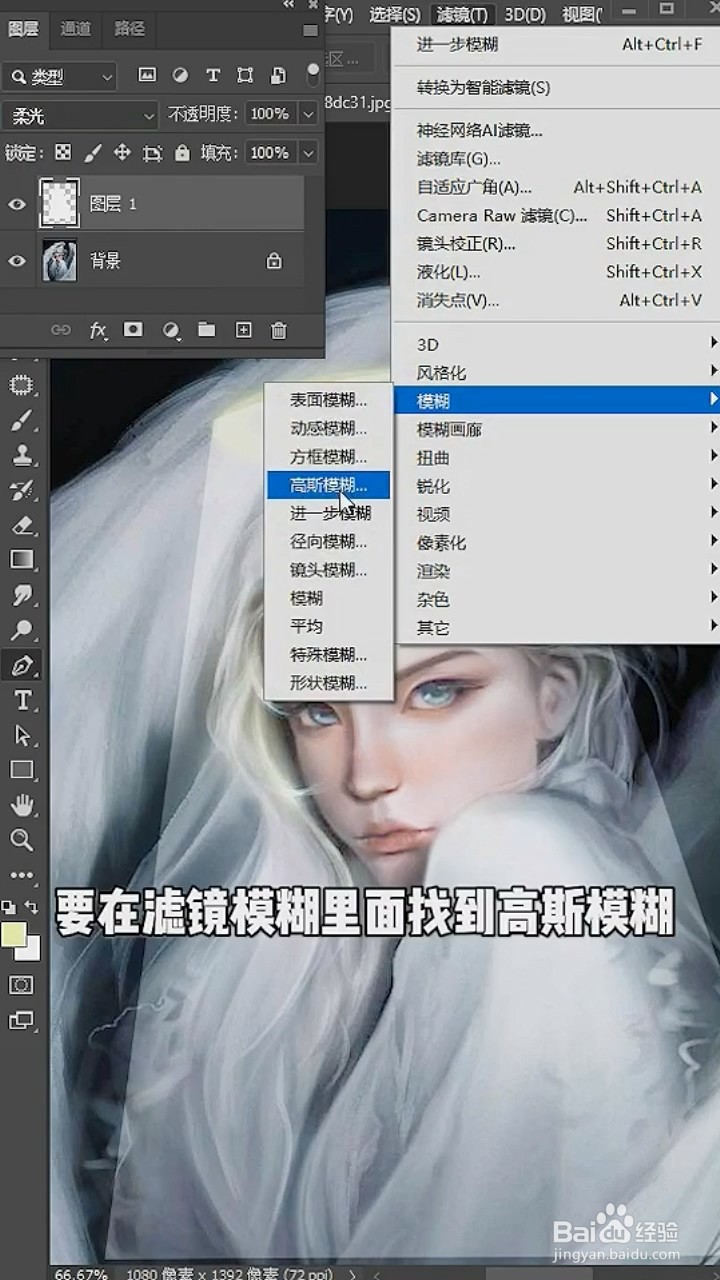Toggle smart object layer filter
The image size is (720, 1280).
279,75
